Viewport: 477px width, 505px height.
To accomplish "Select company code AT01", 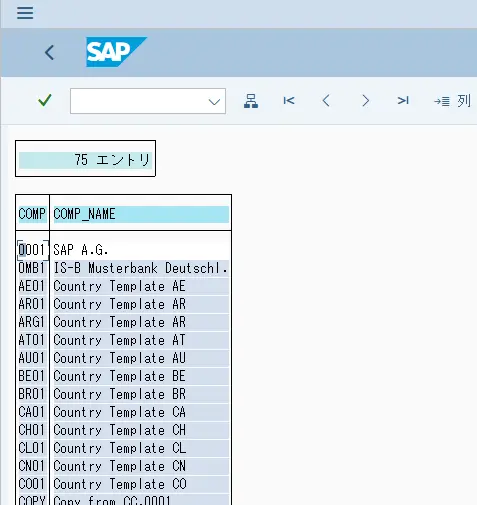I will pyautogui.click(x=32, y=340).
